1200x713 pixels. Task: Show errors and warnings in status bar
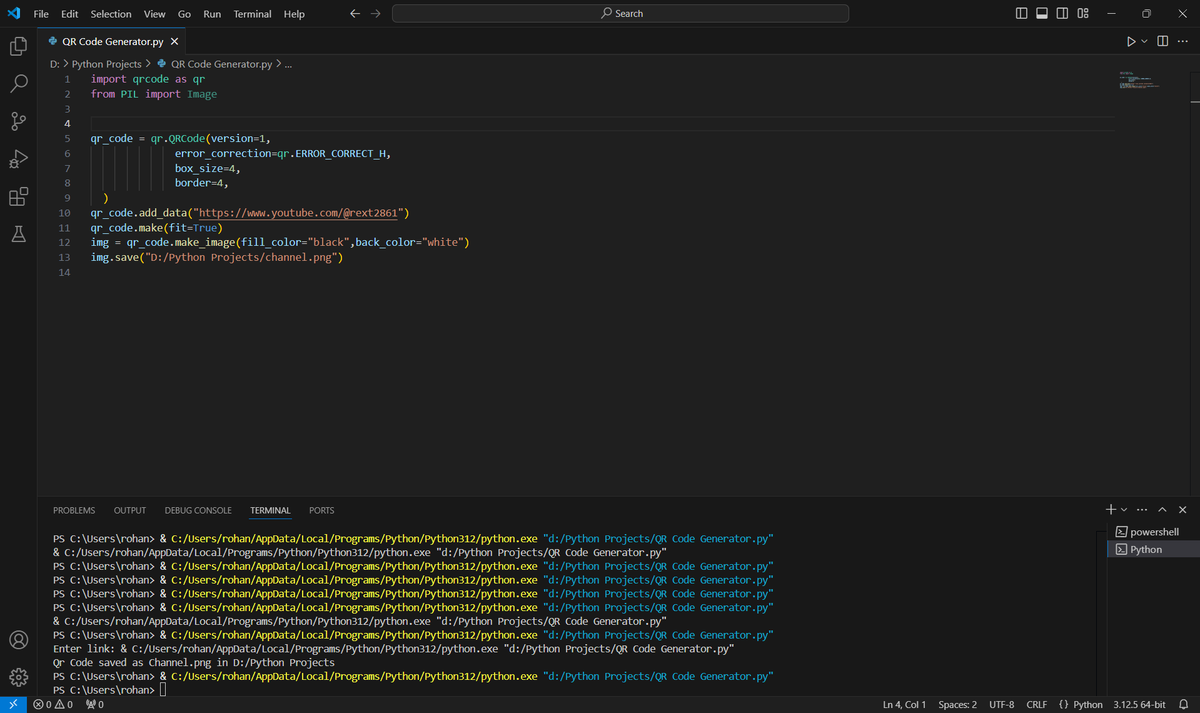point(52,705)
